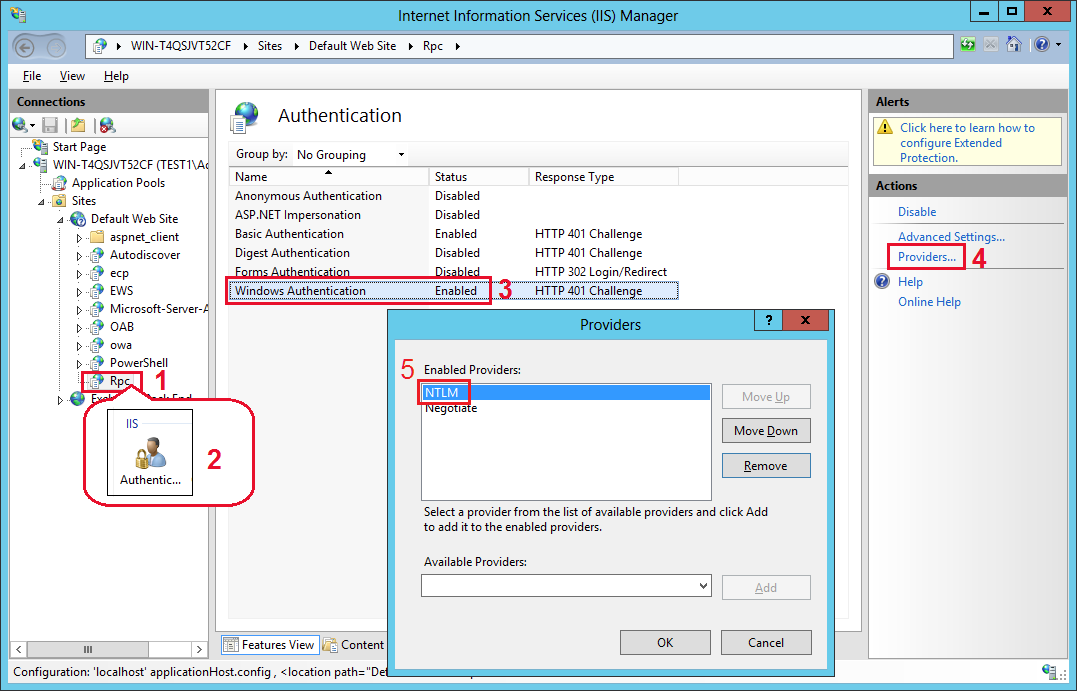Click the Authentication feature icon in callout

(x=150, y=452)
